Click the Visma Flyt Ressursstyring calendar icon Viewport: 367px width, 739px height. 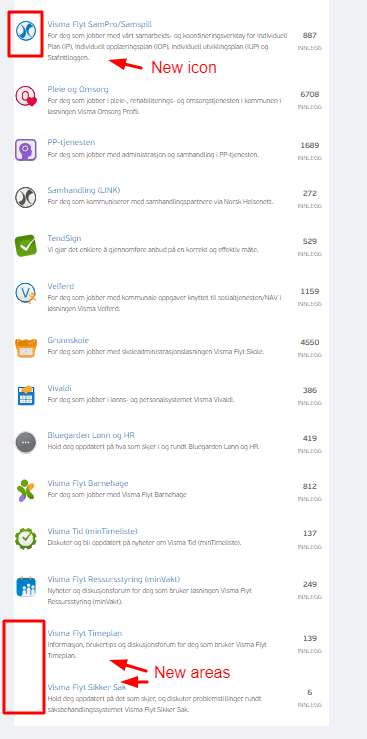coord(25,587)
